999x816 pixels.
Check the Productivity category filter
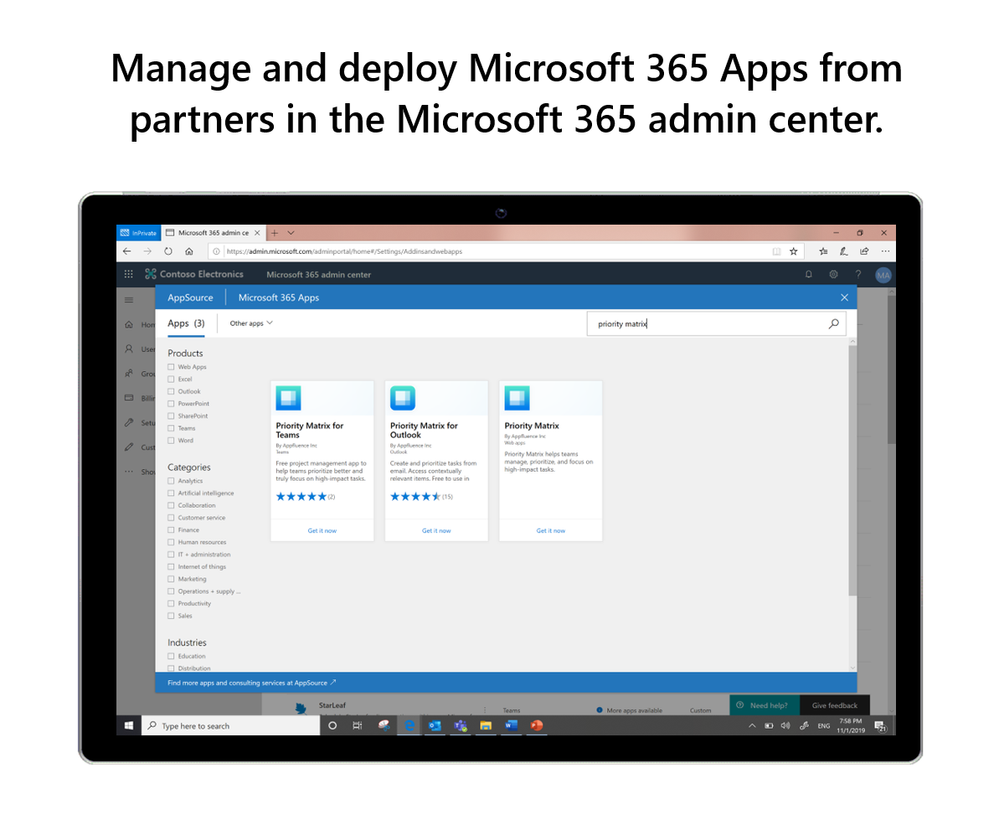(x=171, y=603)
